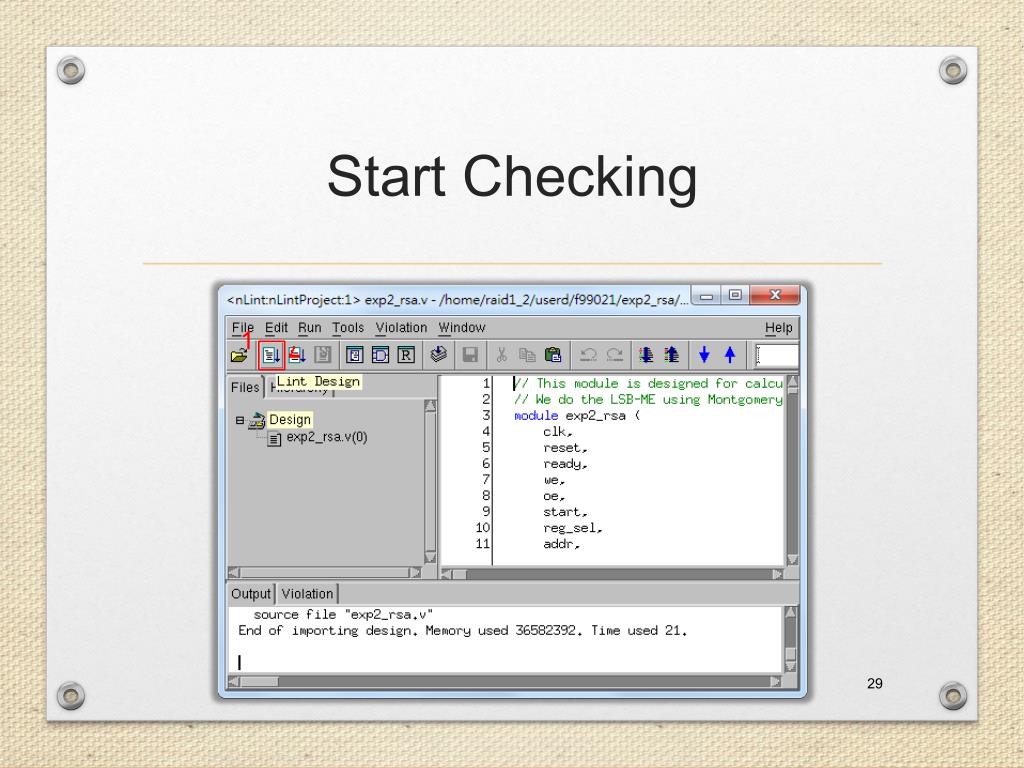Click the output pane horizontal scrollbar
The height and width of the screenshot is (768, 1024).
504,682
